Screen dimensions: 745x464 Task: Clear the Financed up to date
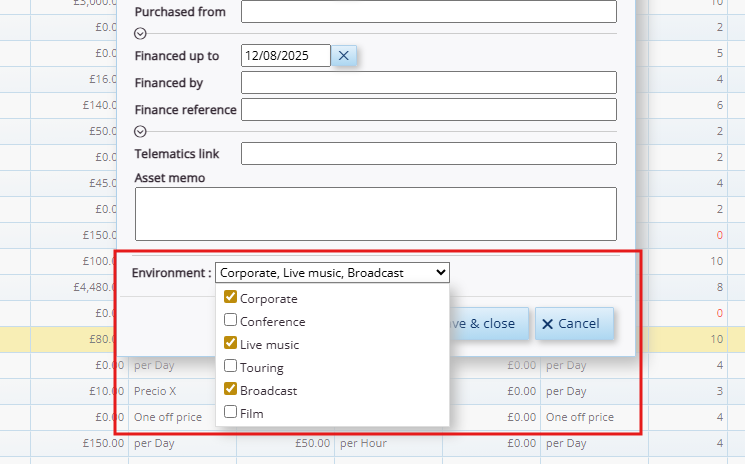[344, 56]
